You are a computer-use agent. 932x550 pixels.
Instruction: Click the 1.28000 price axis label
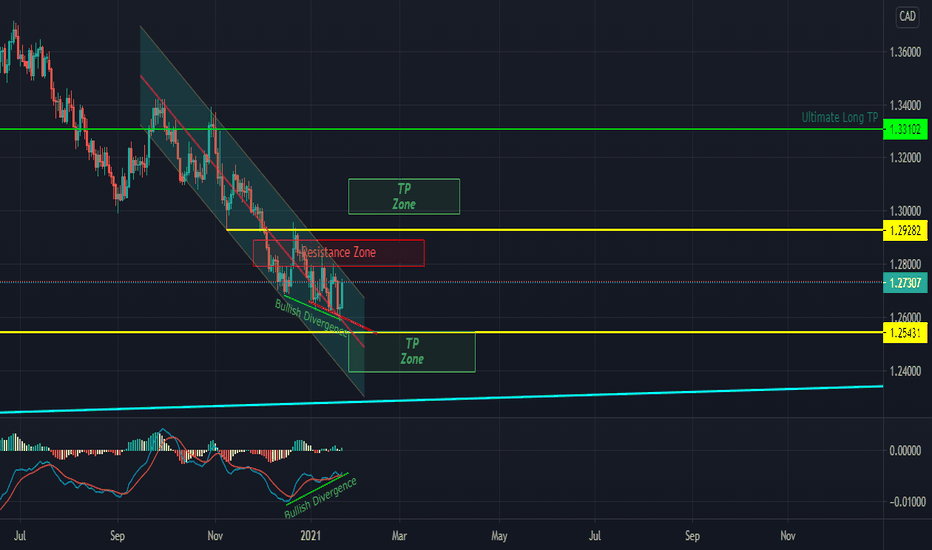tap(905, 264)
